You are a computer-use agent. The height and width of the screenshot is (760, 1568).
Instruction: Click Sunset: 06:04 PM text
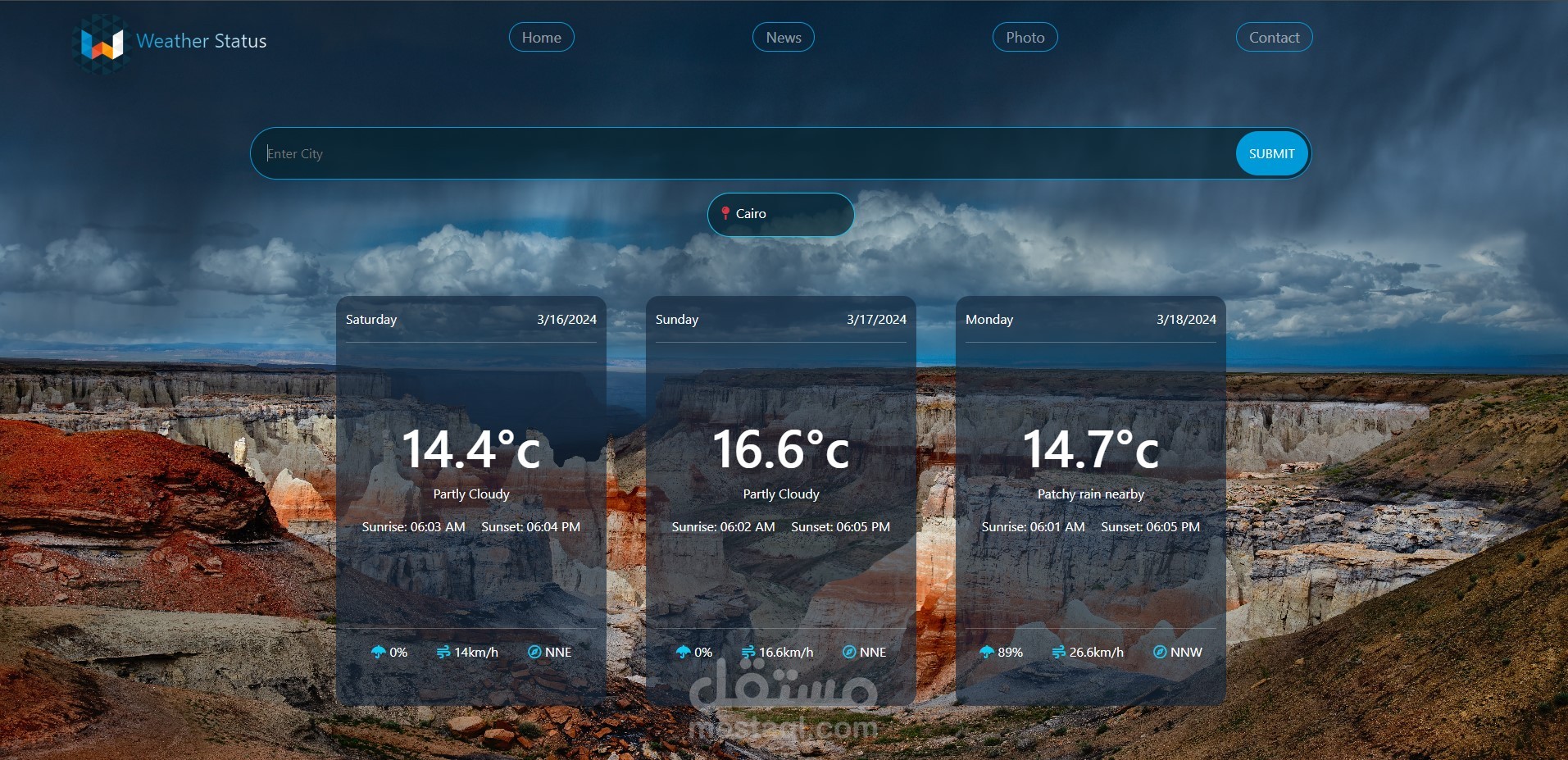click(530, 526)
